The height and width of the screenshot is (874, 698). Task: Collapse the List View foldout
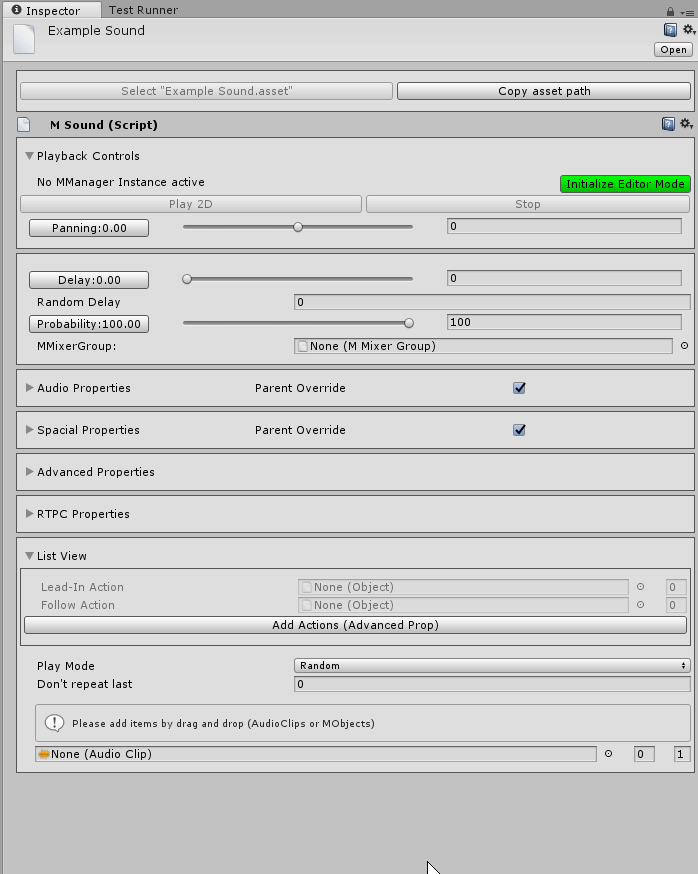30,556
